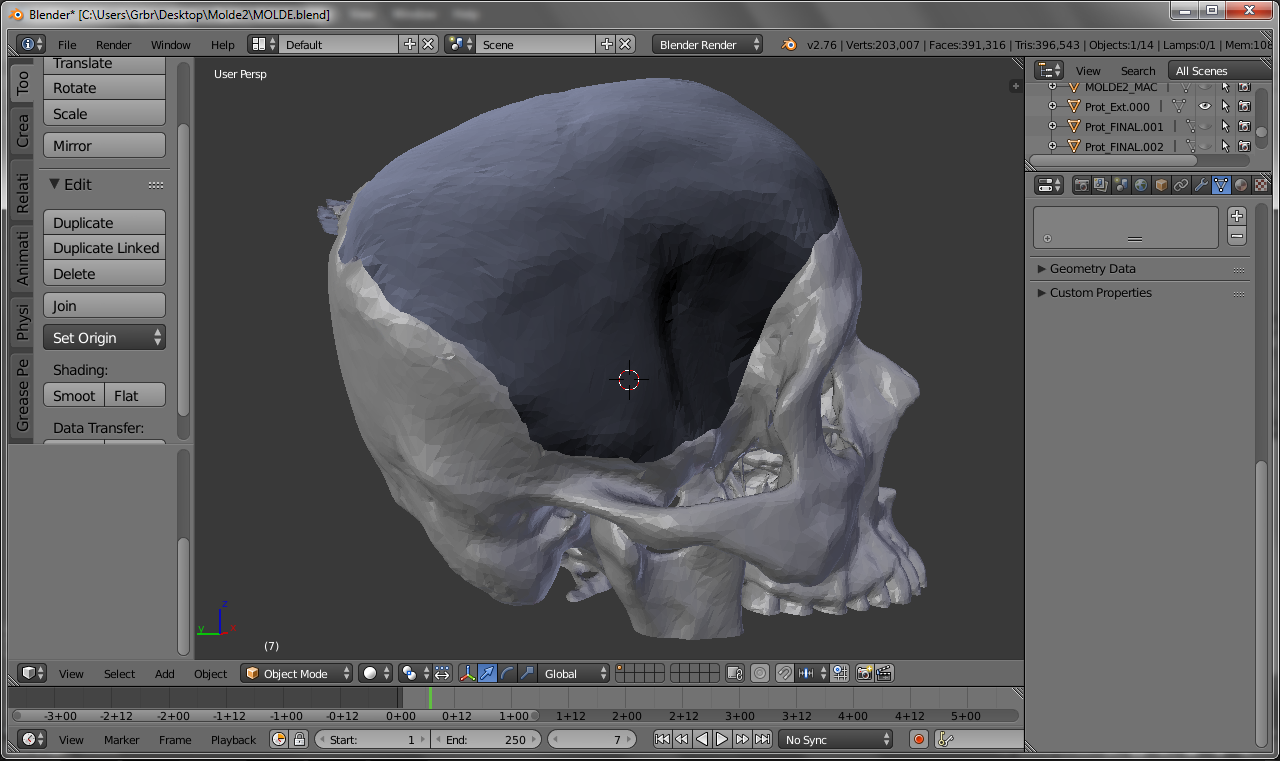The width and height of the screenshot is (1280, 761).
Task: Toggle selectability arrow for Prot_Ext.000
Action: click(x=1225, y=106)
